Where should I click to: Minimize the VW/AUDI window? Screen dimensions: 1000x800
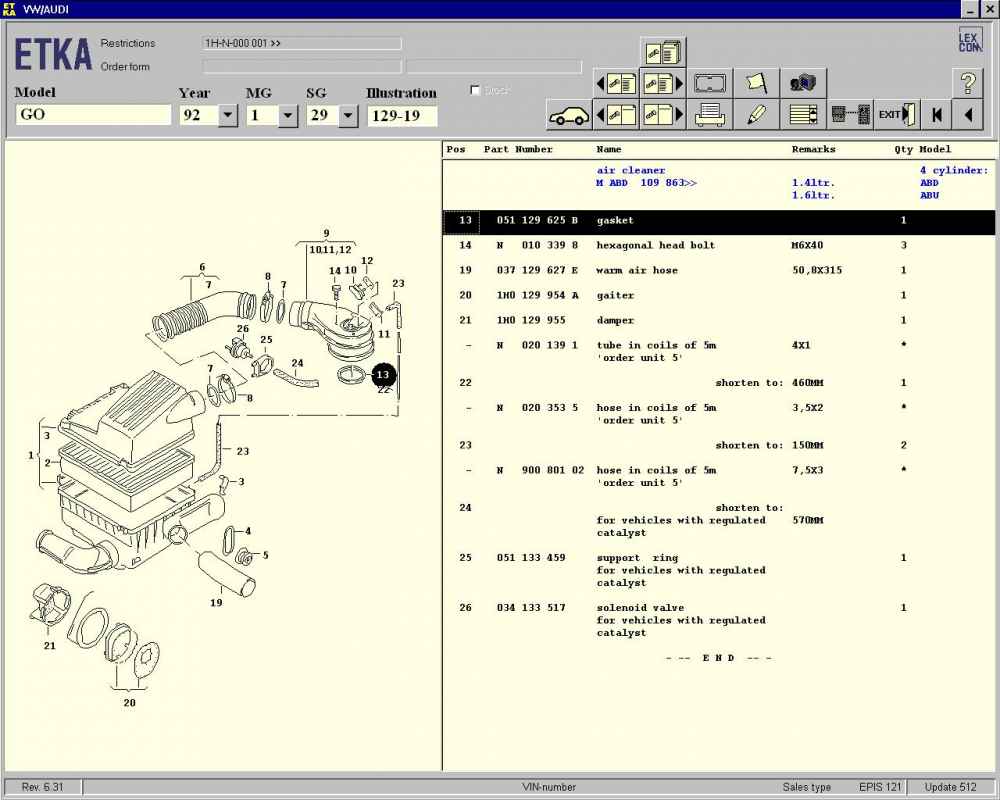(x=969, y=9)
